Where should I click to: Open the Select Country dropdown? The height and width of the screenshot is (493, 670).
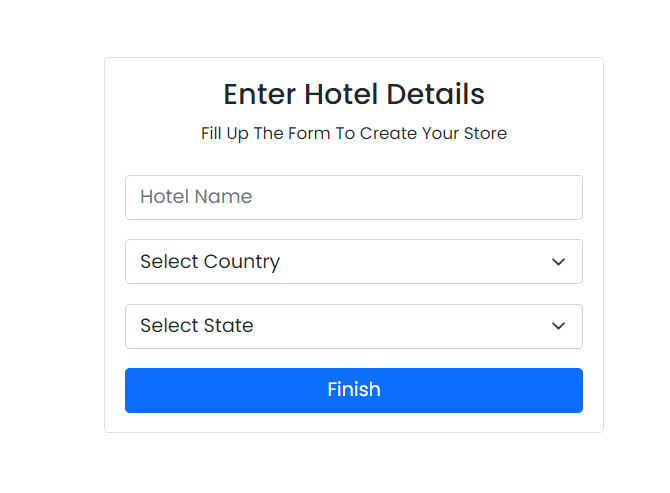tap(353, 262)
